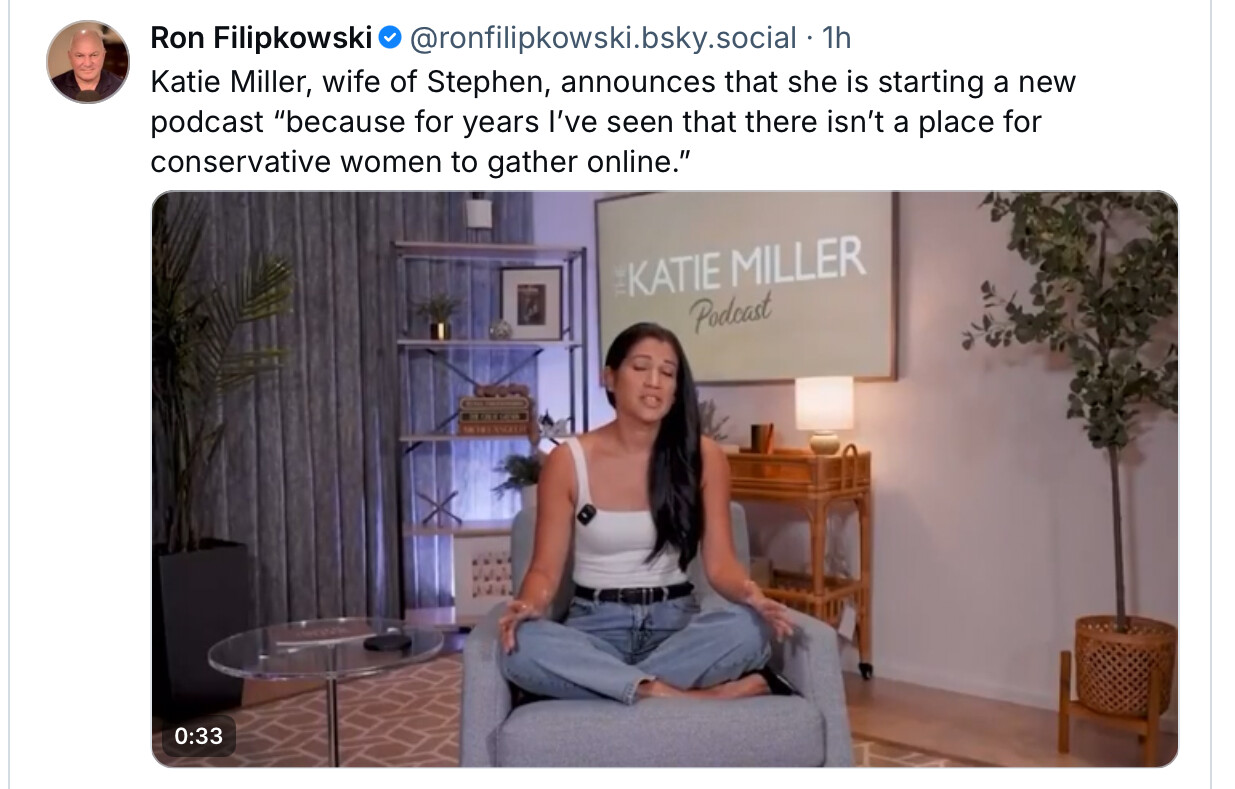This screenshot has width=1235, height=789.
Task: Click the blue verified checkmark badge
Action: (x=391, y=39)
